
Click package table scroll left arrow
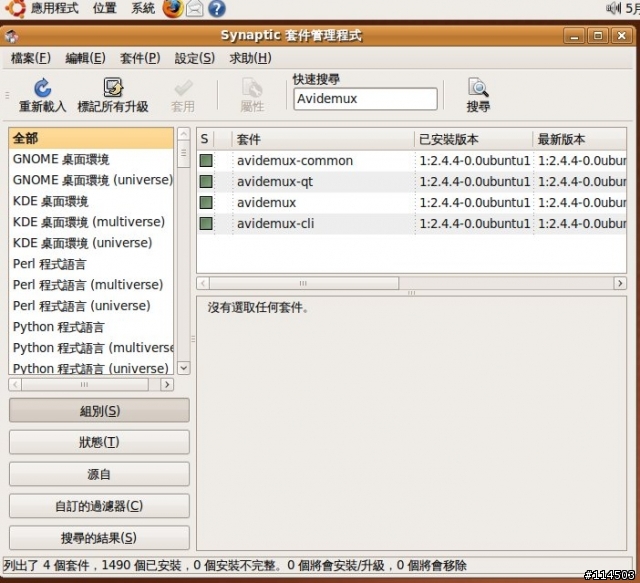[203, 283]
